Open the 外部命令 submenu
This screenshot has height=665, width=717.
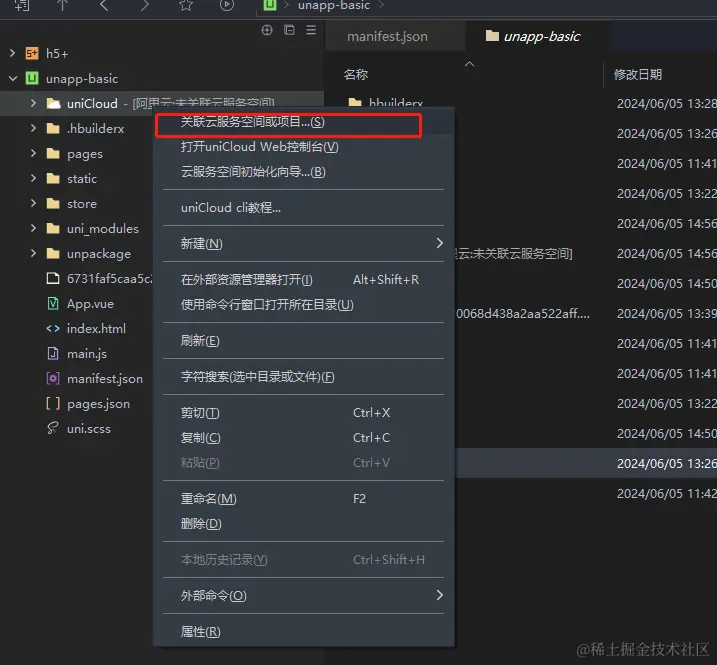[304, 595]
